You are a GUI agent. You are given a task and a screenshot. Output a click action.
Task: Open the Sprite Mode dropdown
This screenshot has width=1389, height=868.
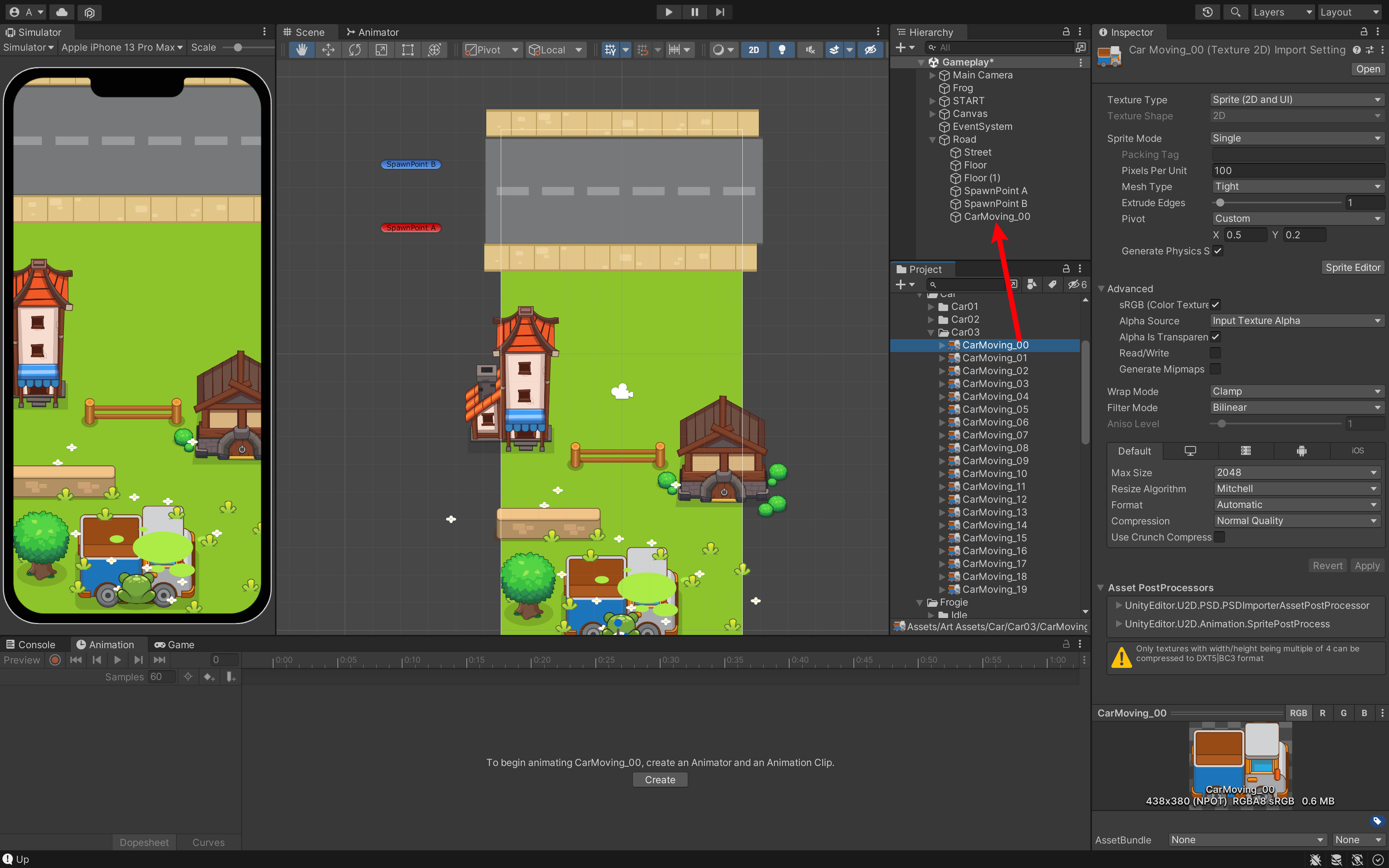coord(1297,138)
